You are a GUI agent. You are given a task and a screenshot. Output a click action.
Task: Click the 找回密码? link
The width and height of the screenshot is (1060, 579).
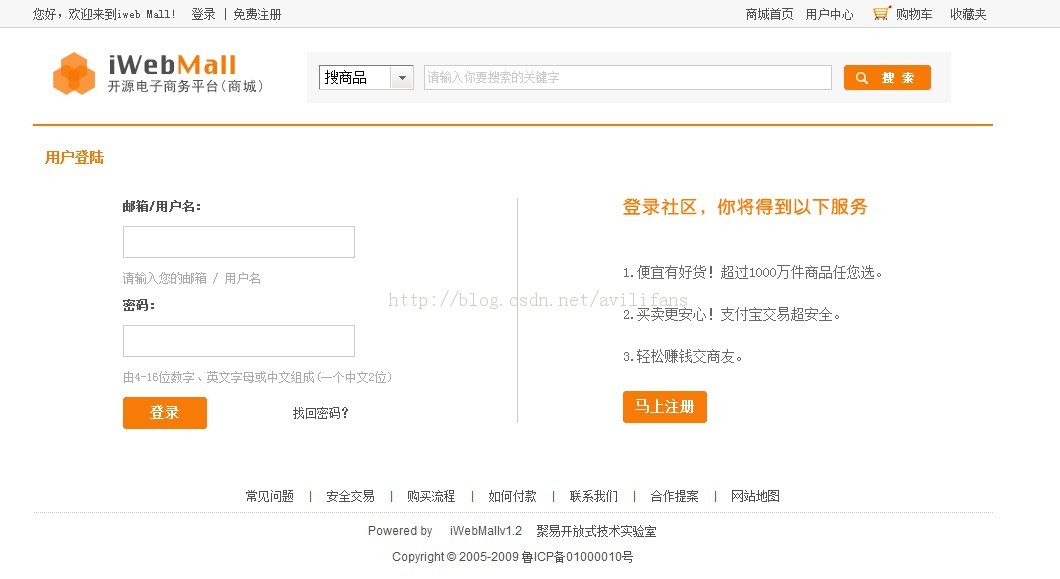coord(320,413)
